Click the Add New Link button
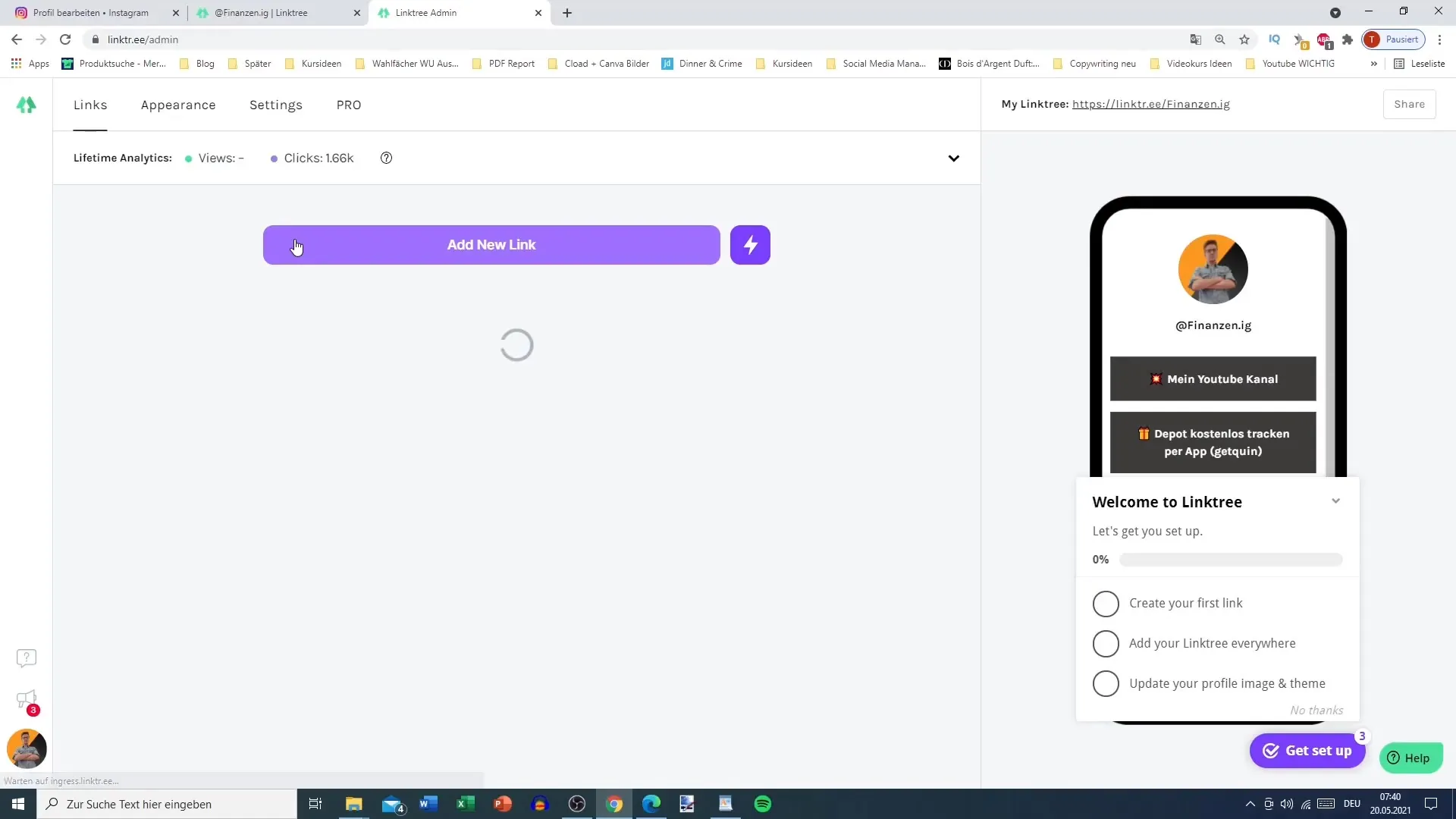The width and height of the screenshot is (1456, 819). tap(491, 245)
